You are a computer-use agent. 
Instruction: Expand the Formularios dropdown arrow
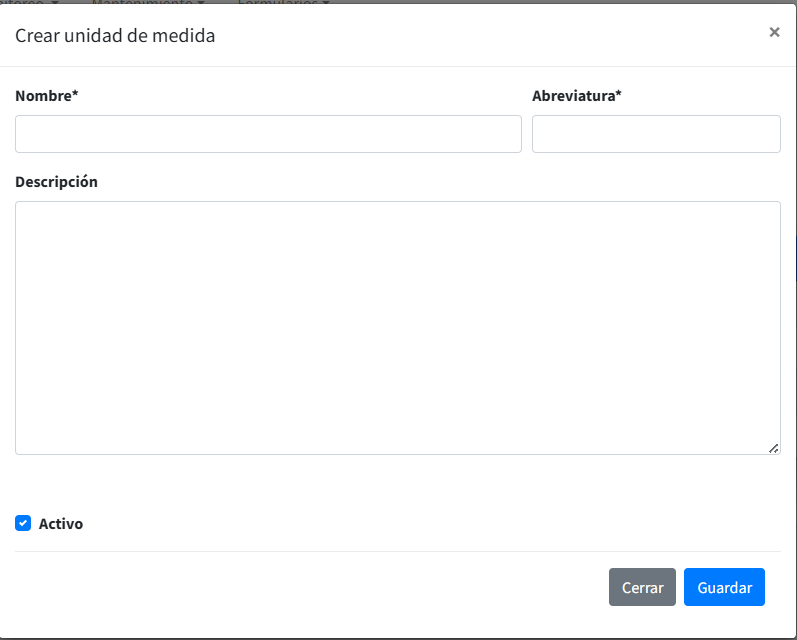[x=326, y=3]
